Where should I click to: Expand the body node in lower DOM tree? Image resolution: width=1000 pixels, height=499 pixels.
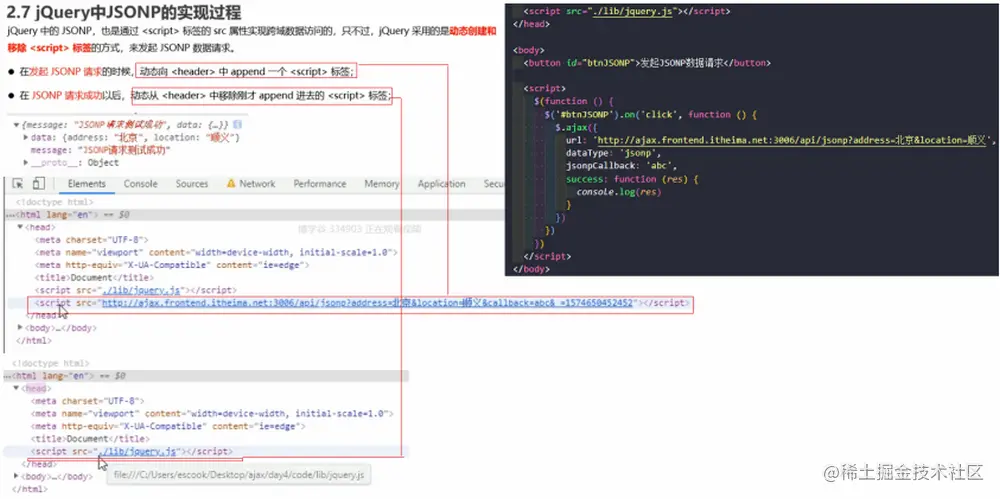click(16, 476)
